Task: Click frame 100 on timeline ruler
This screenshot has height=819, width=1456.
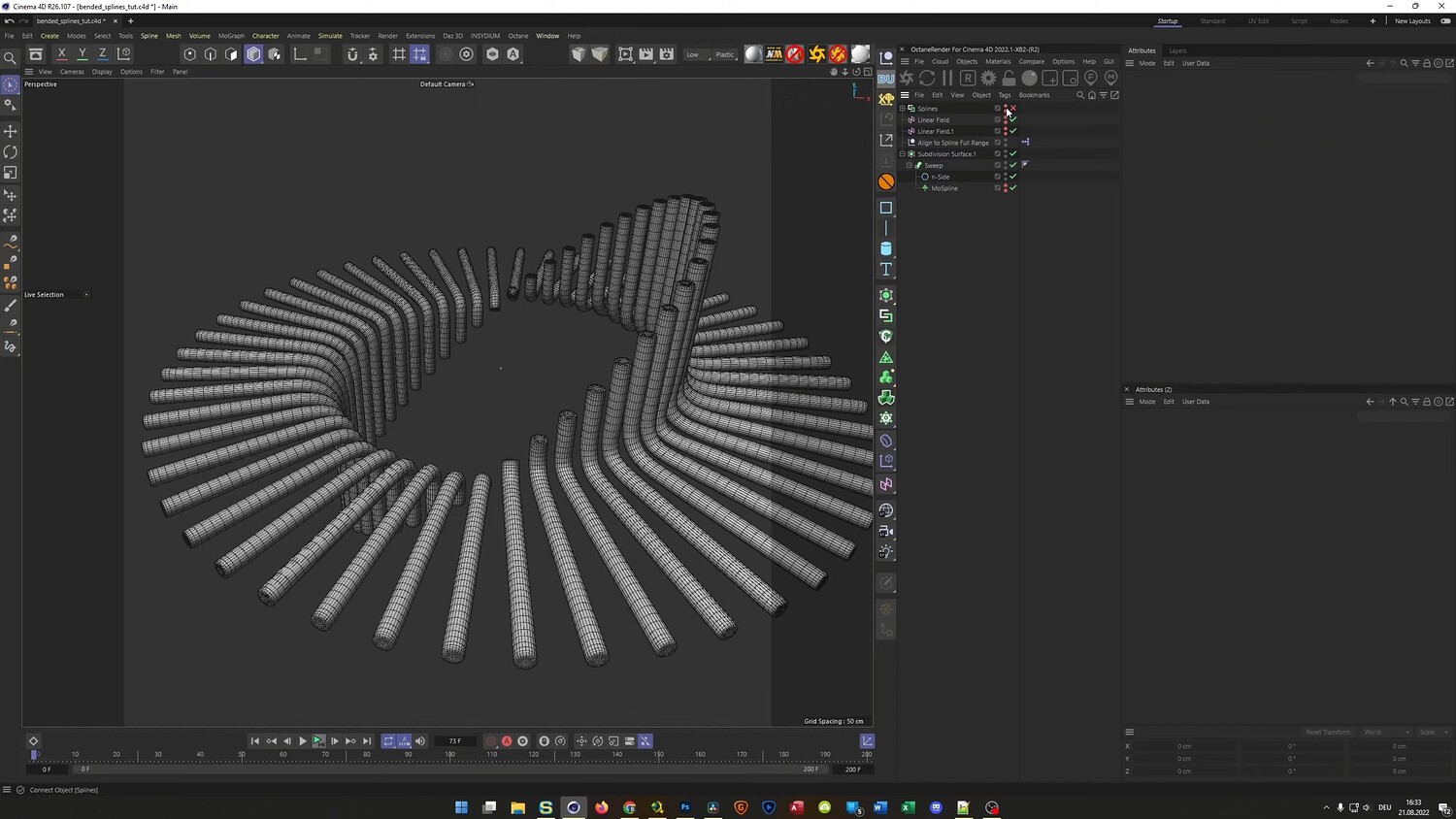Action: pyautogui.click(x=450, y=754)
